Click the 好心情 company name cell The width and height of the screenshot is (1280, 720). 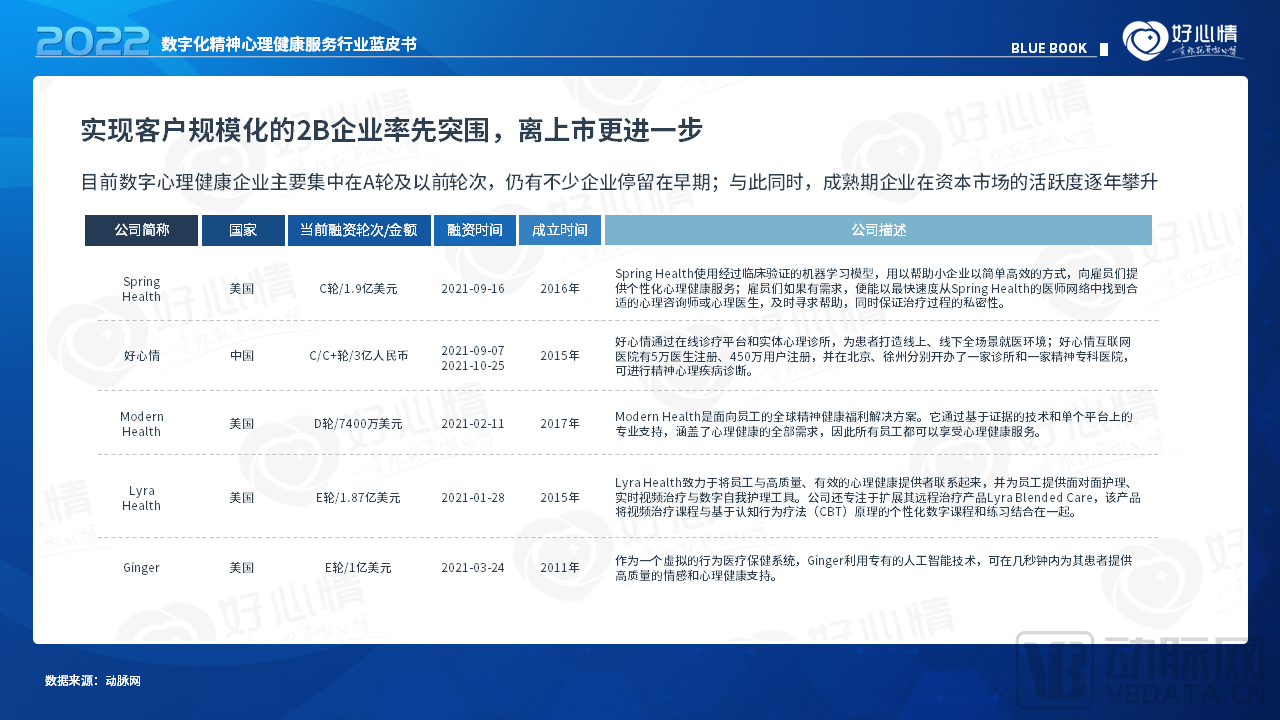[x=141, y=355]
